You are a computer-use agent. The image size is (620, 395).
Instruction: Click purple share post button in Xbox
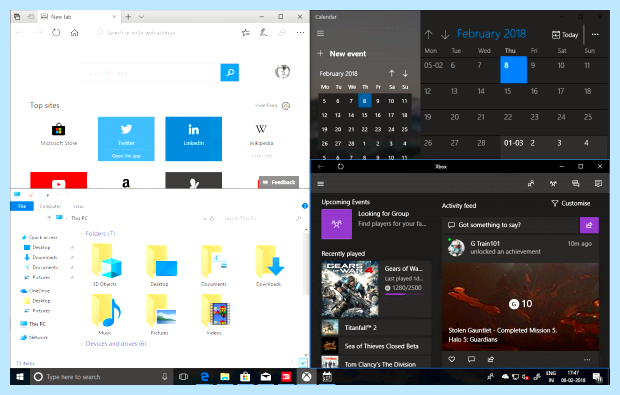point(589,225)
